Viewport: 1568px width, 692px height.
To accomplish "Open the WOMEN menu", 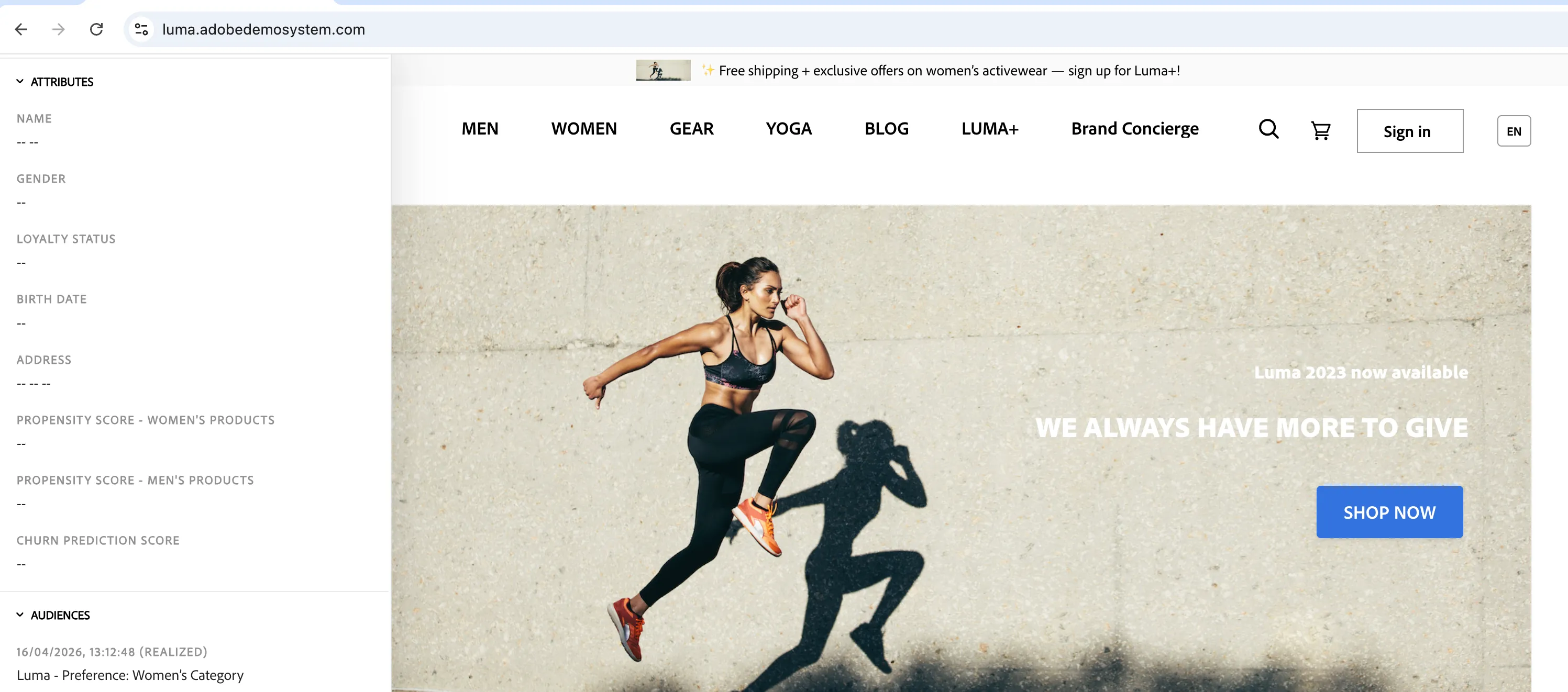I will pyautogui.click(x=584, y=128).
